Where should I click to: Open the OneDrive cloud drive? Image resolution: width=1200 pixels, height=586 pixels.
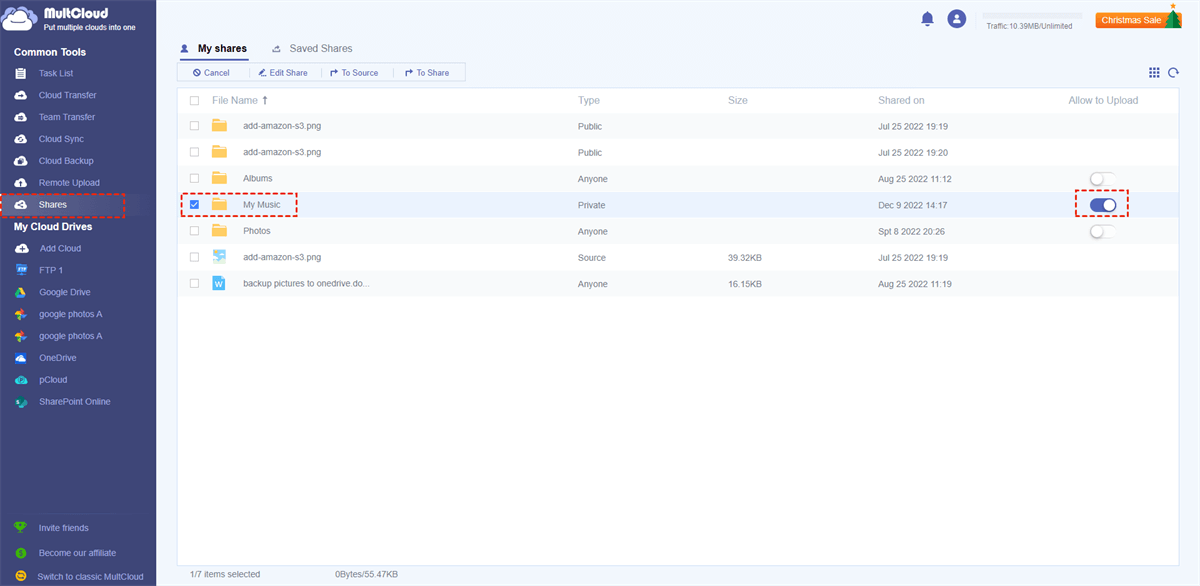pyautogui.click(x=57, y=358)
